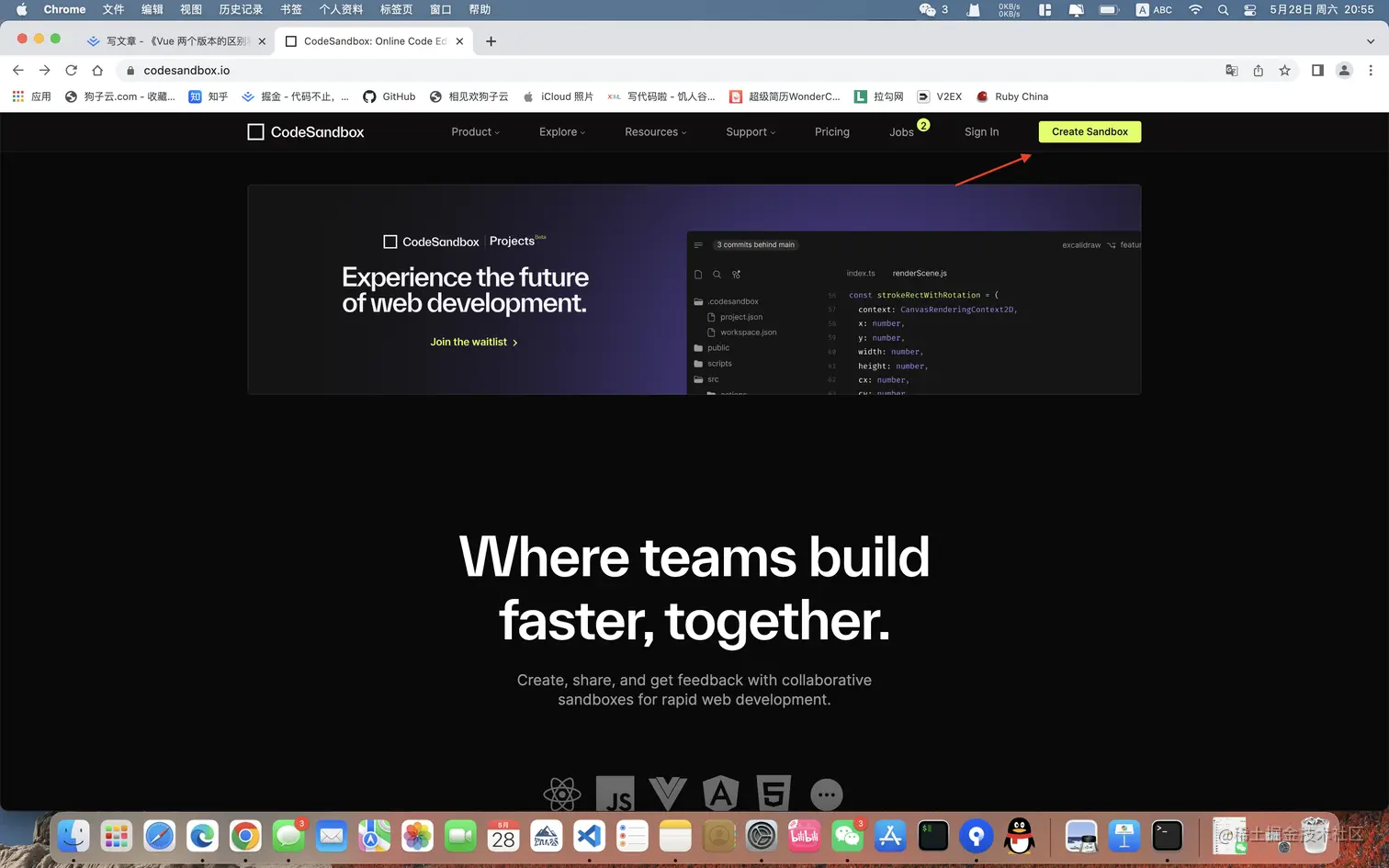Click the Angular framework icon
1389x868 pixels.
click(721, 794)
